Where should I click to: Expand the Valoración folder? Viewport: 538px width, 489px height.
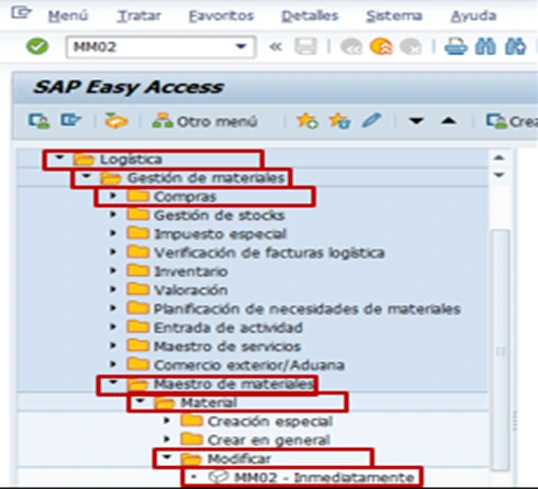(x=113, y=290)
